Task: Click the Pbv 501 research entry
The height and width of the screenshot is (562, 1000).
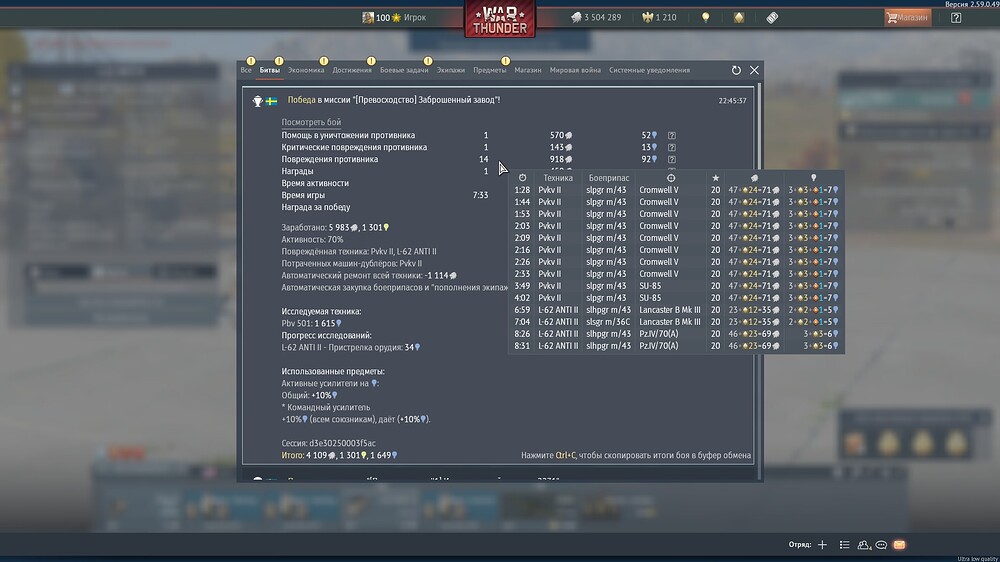Action: (311, 323)
